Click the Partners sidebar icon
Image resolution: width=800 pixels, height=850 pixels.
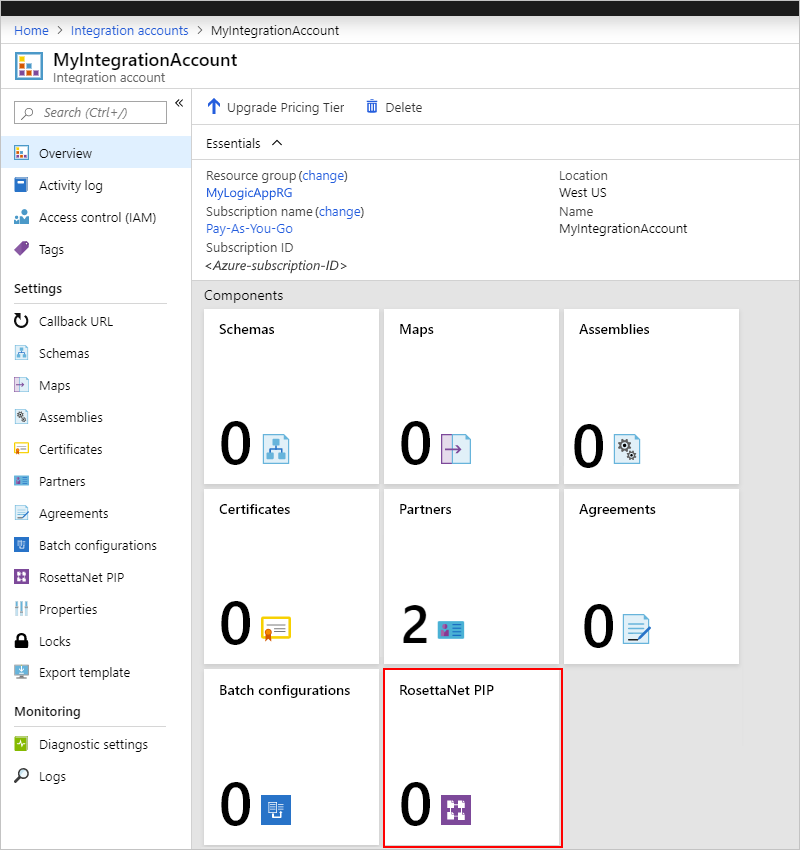(21, 481)
